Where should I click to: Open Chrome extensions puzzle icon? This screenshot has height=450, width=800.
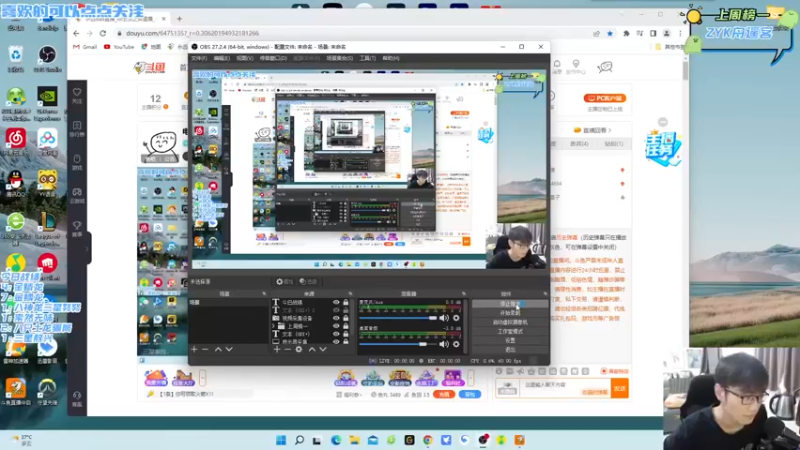(626, 34)
